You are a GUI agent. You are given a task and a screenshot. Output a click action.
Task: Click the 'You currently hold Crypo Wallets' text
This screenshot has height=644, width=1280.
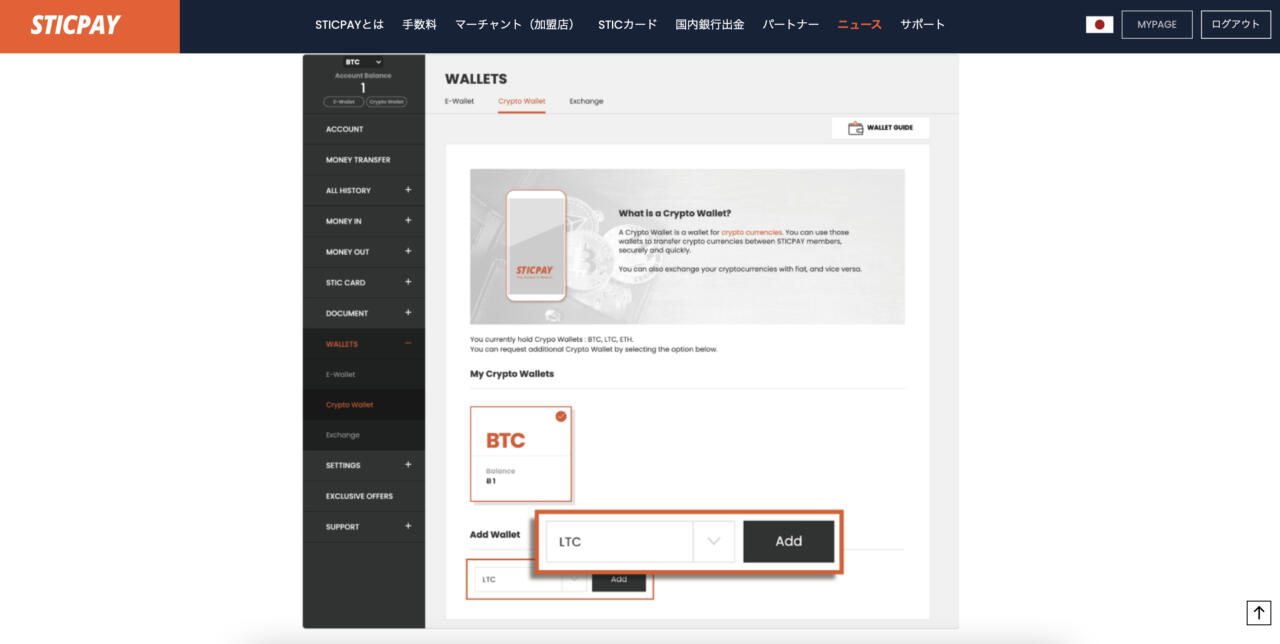(x=552, y=339)
